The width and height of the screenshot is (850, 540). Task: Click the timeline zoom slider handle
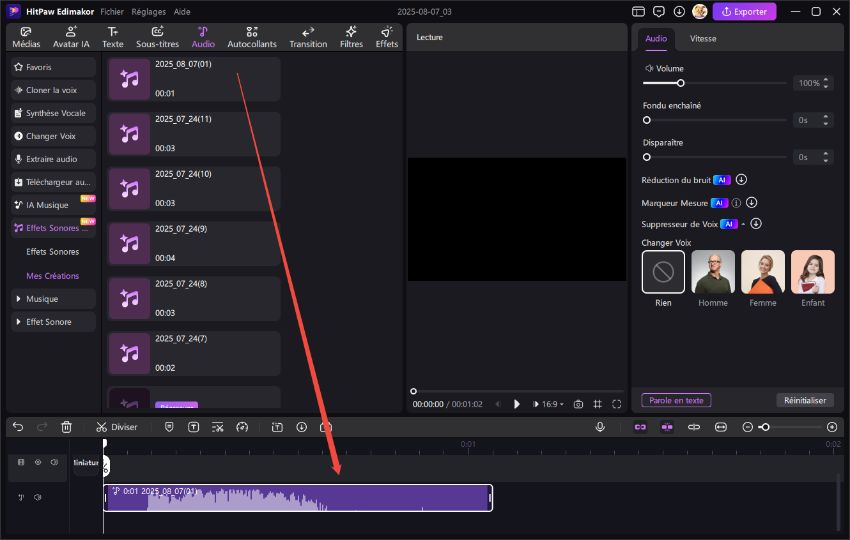[765, 427]
